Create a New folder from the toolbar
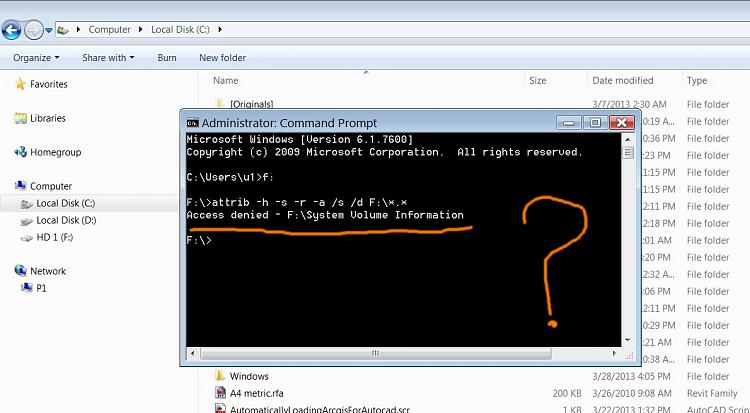Image resolution: width=750 pixels, height=413 pixels. coord(222,58)
